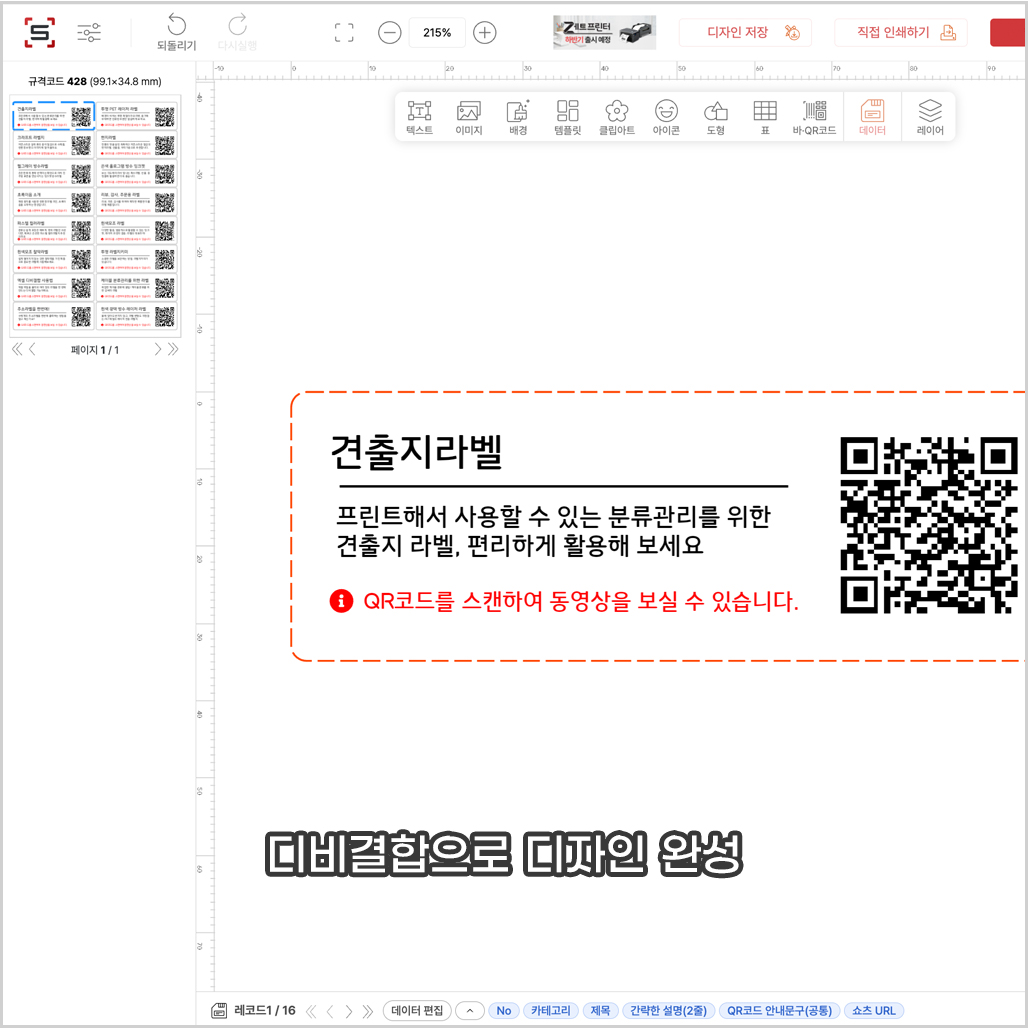Go to first page double arrow
Image resolution: width=1028 pixels, height=1028 pixels.
(17, 349)
